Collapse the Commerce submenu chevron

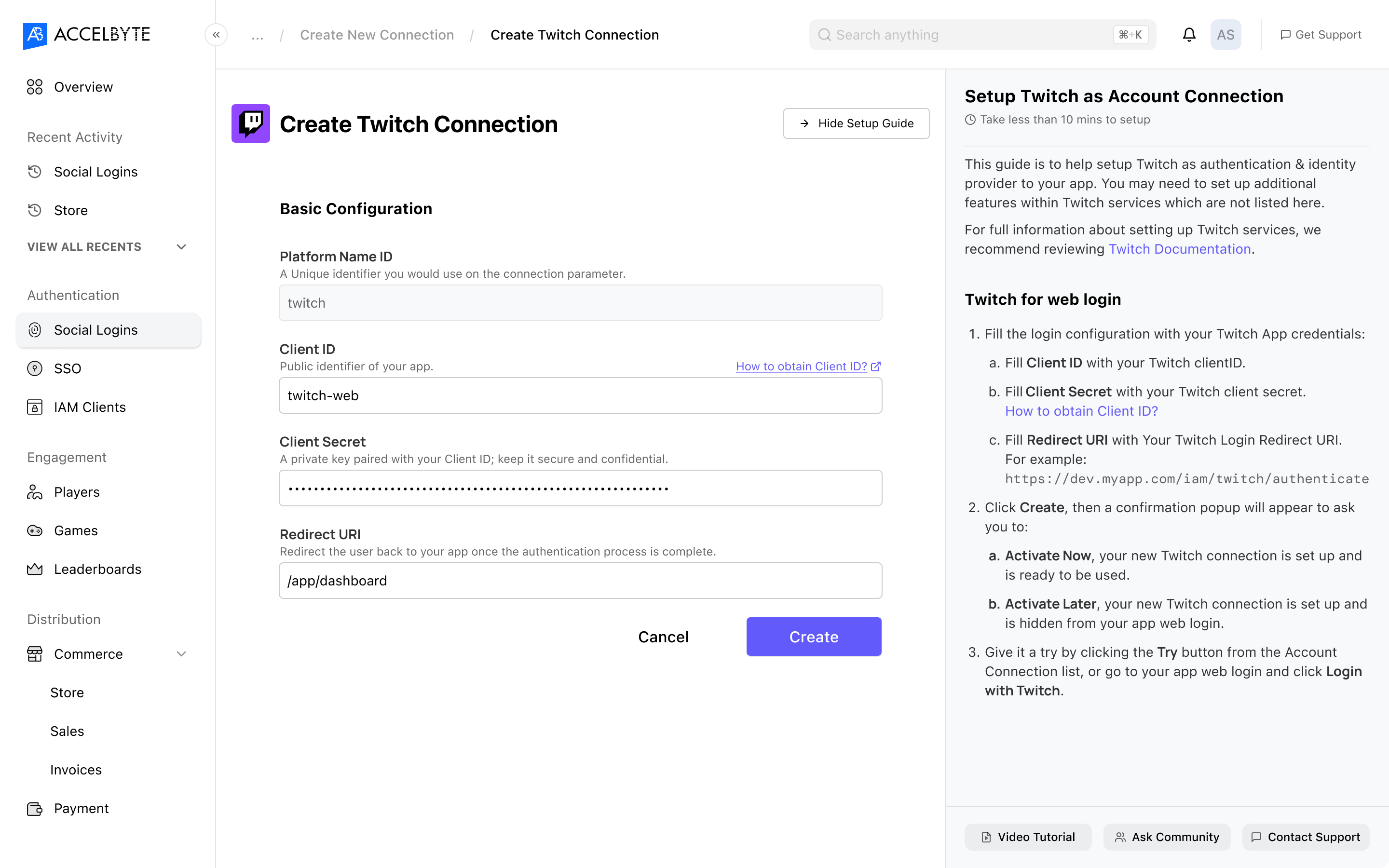181,654
